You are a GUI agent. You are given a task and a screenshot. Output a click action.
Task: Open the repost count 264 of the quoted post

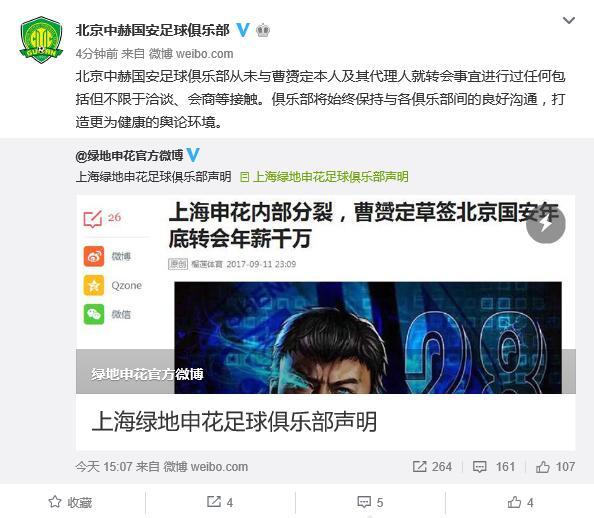click(x=432, y=466)
